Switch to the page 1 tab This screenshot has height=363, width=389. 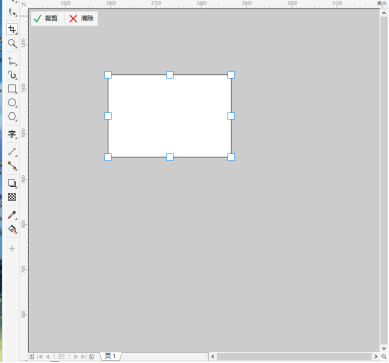pos(111,356)
